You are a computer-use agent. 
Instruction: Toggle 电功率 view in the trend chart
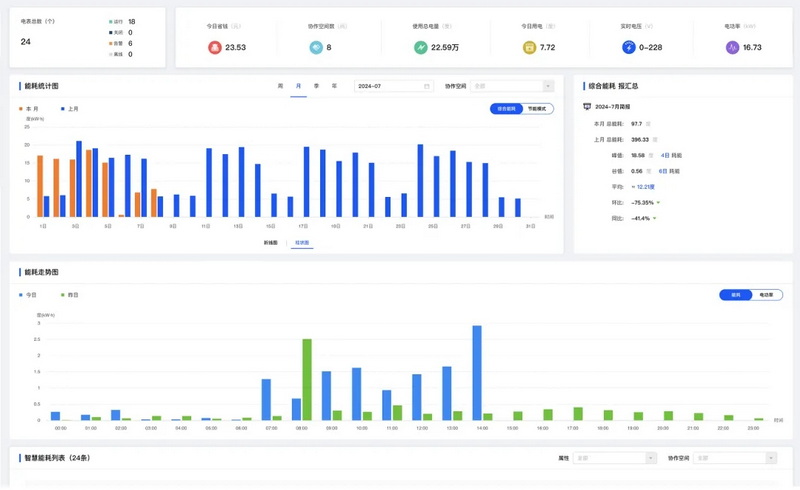pos(766,295)
